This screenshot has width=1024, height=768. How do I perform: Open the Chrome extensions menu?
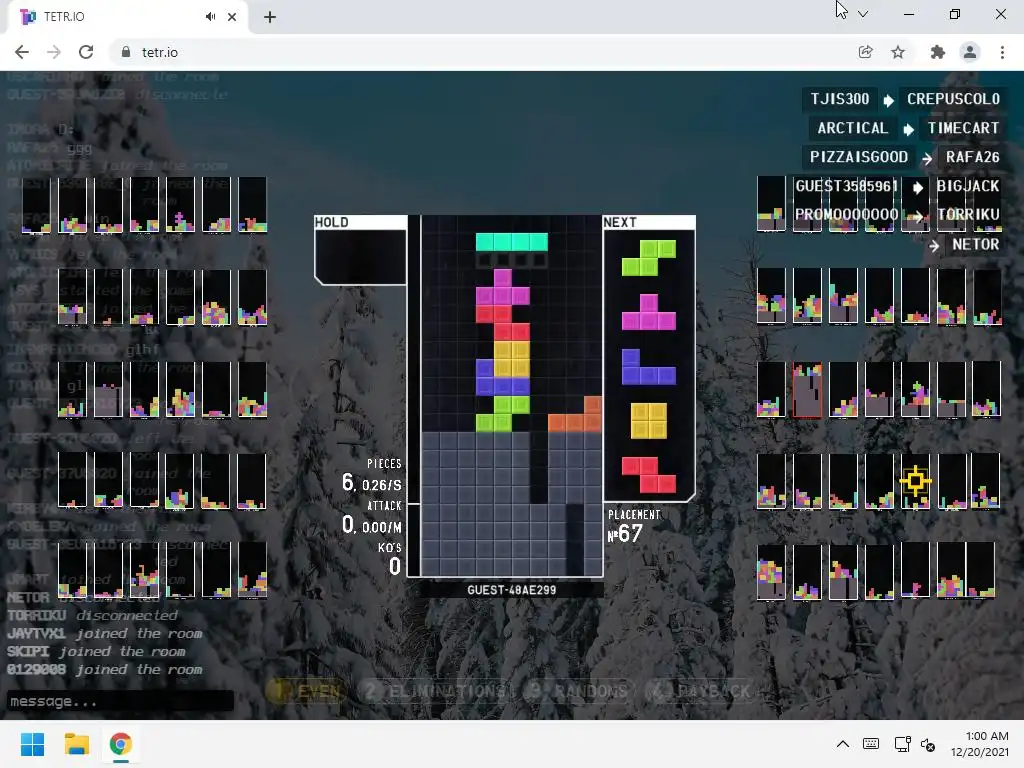click(x=938, y=52)
